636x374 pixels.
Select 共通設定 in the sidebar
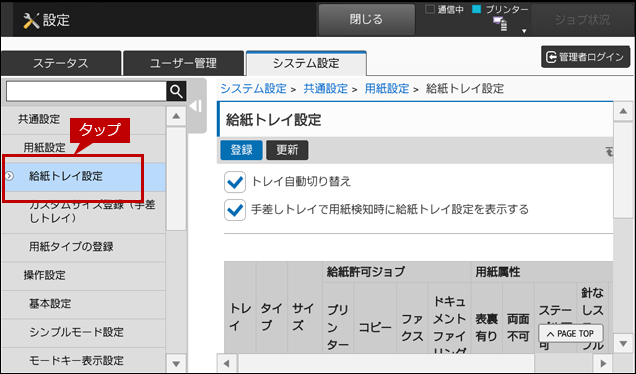tap(83, 119)
